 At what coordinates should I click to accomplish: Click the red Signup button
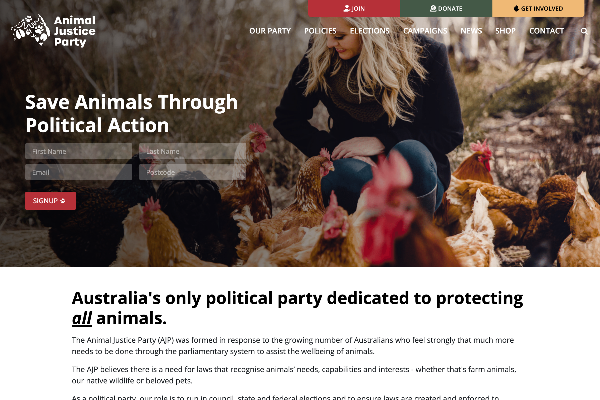[51, 201]
